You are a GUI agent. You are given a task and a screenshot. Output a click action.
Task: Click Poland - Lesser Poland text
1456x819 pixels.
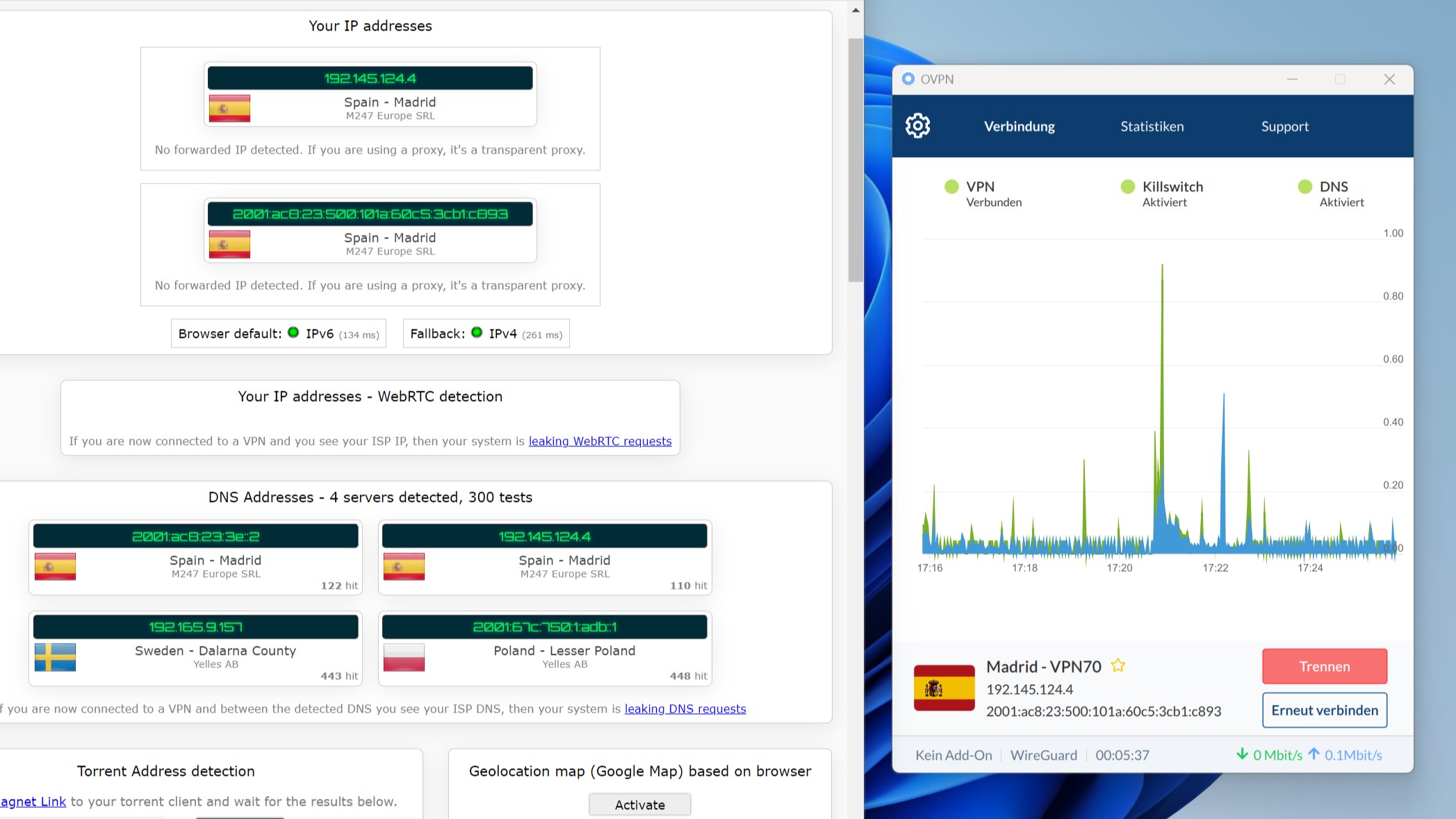564,651
